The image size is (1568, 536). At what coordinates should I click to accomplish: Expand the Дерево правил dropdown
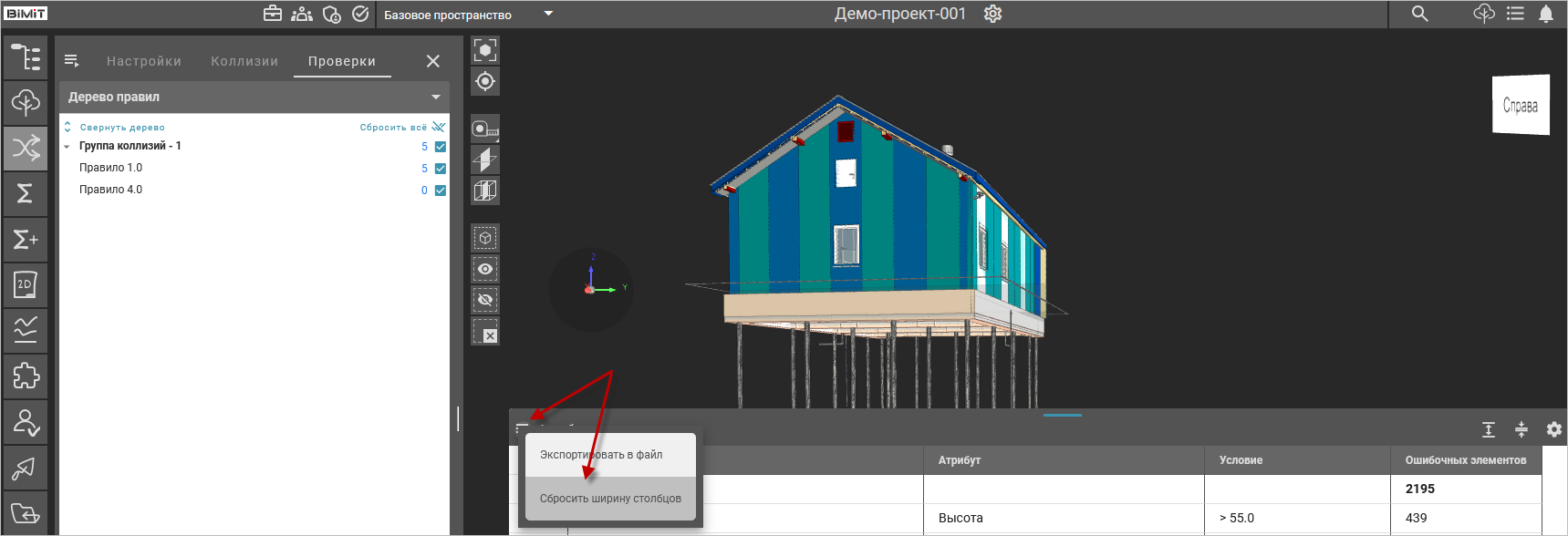436,98
